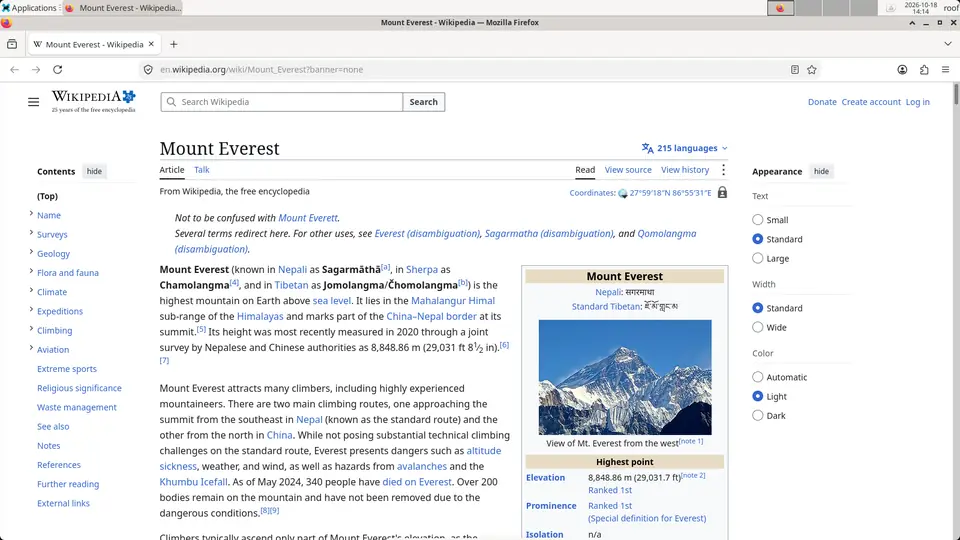Select the Firefox taskbar window button
960x540 pixels.
pyautogui.click(x=123, y=7)
